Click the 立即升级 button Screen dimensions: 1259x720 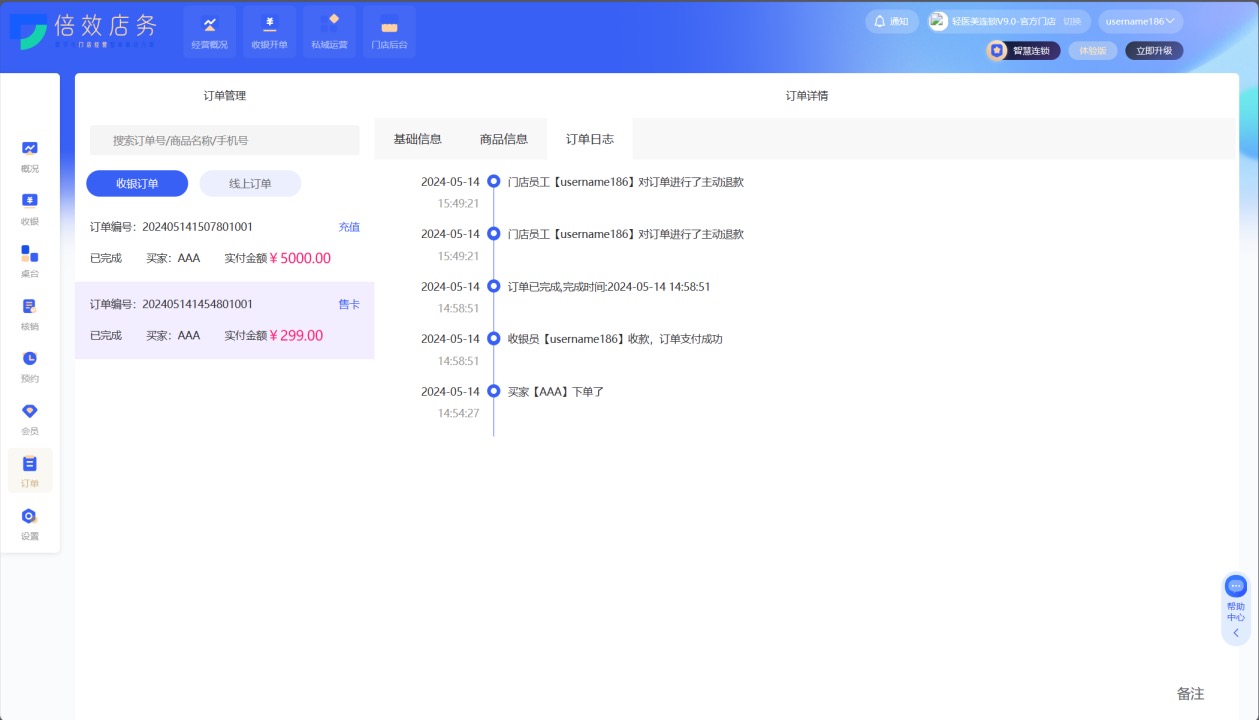tap(1153, 50)
